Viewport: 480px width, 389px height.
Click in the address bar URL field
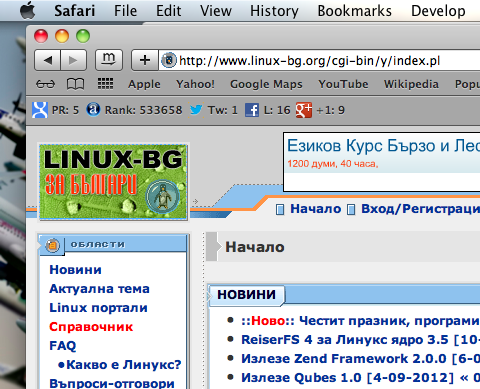(x=319, y=60)
